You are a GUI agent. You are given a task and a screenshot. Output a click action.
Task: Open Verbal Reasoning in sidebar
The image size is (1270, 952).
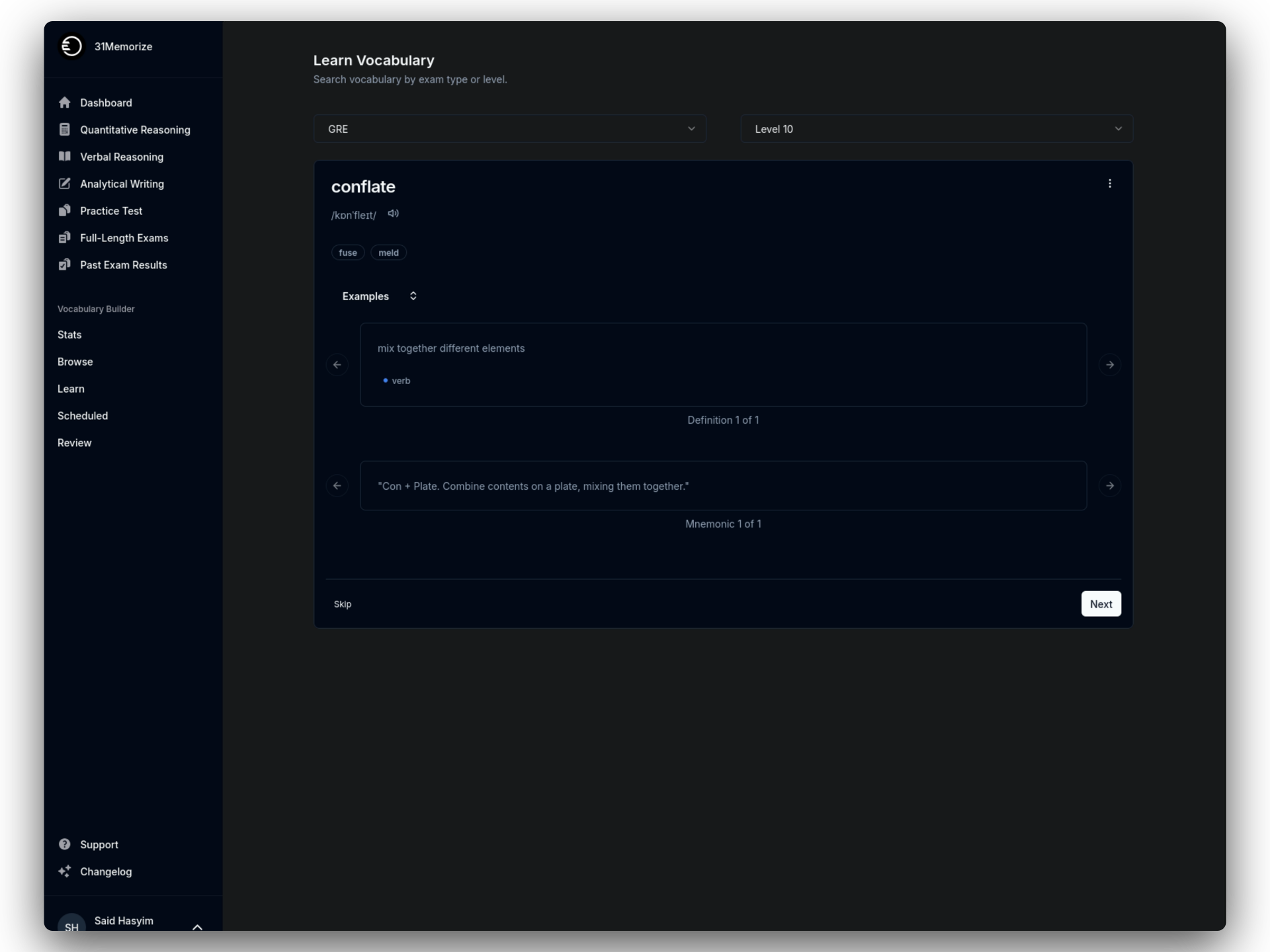(x=121, y=157)
